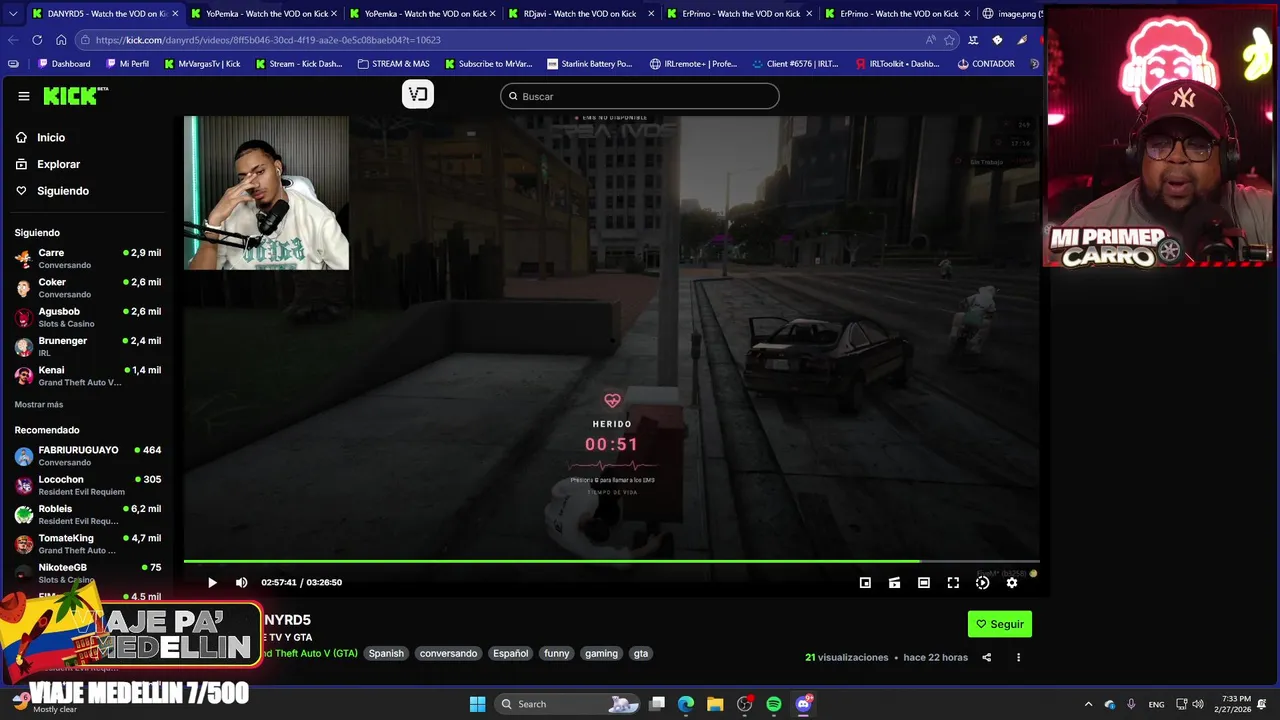Open Carre's channel in followed list
Viewport: 1280px width, 720px height.
88,258
